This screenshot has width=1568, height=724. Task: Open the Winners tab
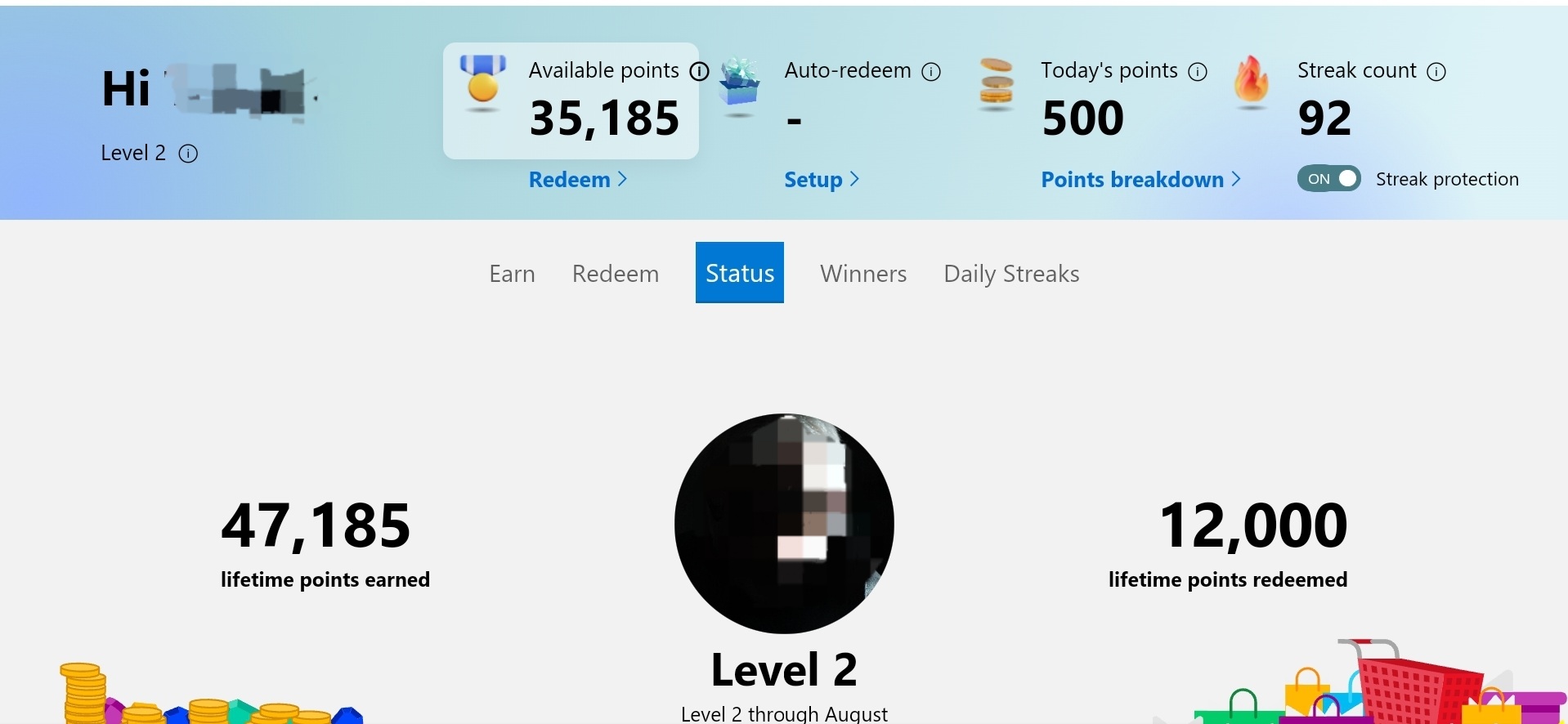tap(863, 273)
